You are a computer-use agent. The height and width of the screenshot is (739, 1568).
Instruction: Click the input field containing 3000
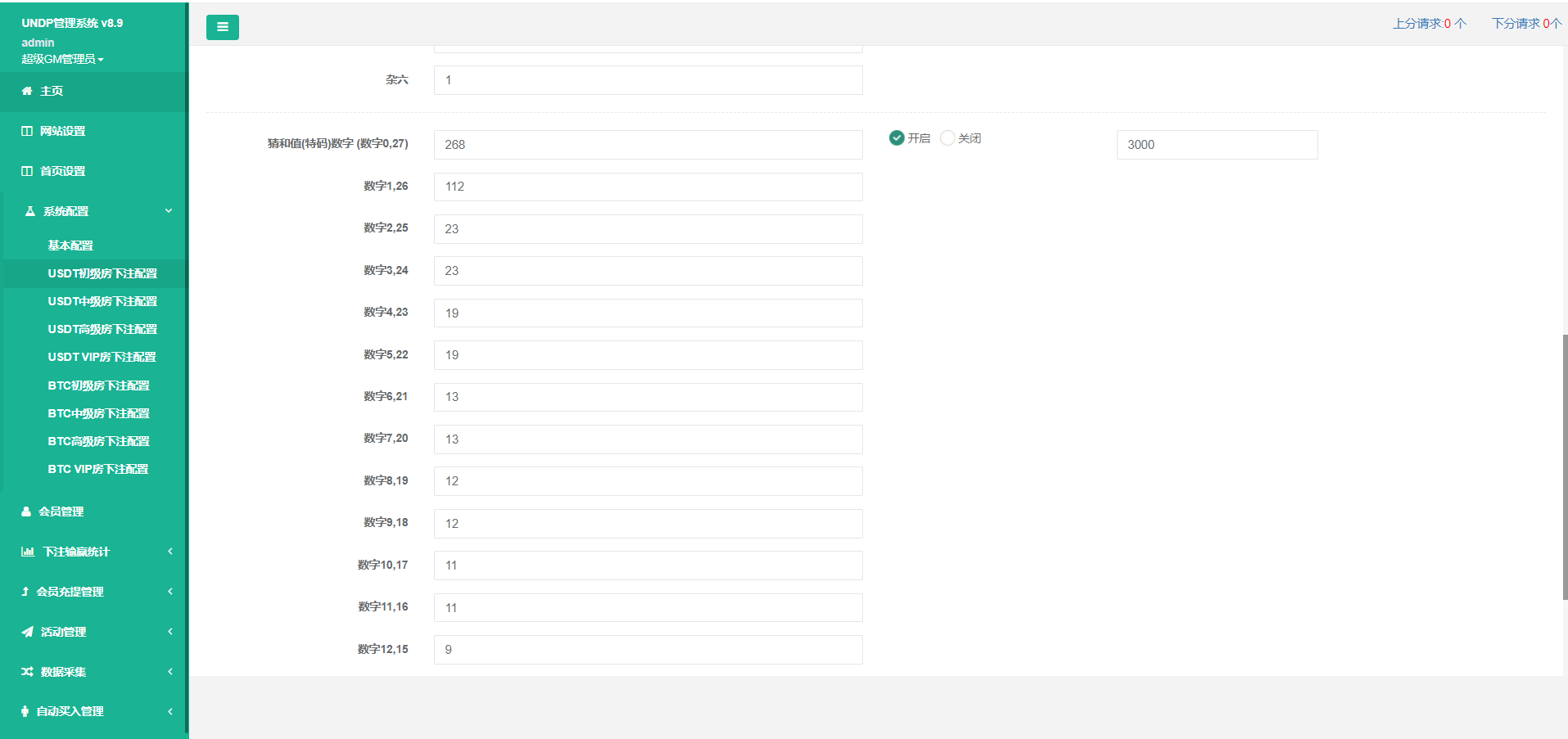click(1217, 145)
